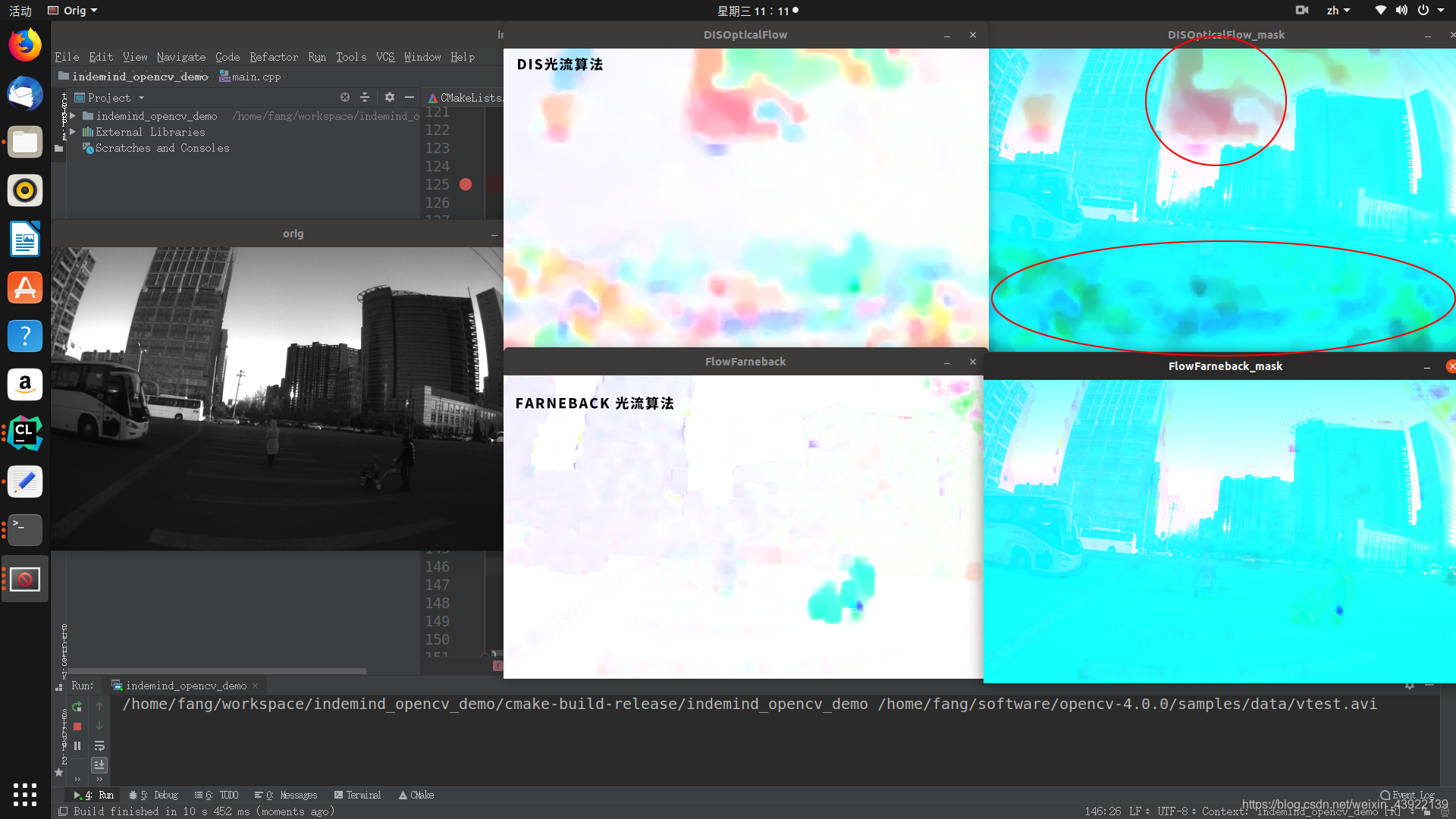Open Favorites star in left stripe
Viewport: 1456px width, 819px height.
tap(58, 773)
